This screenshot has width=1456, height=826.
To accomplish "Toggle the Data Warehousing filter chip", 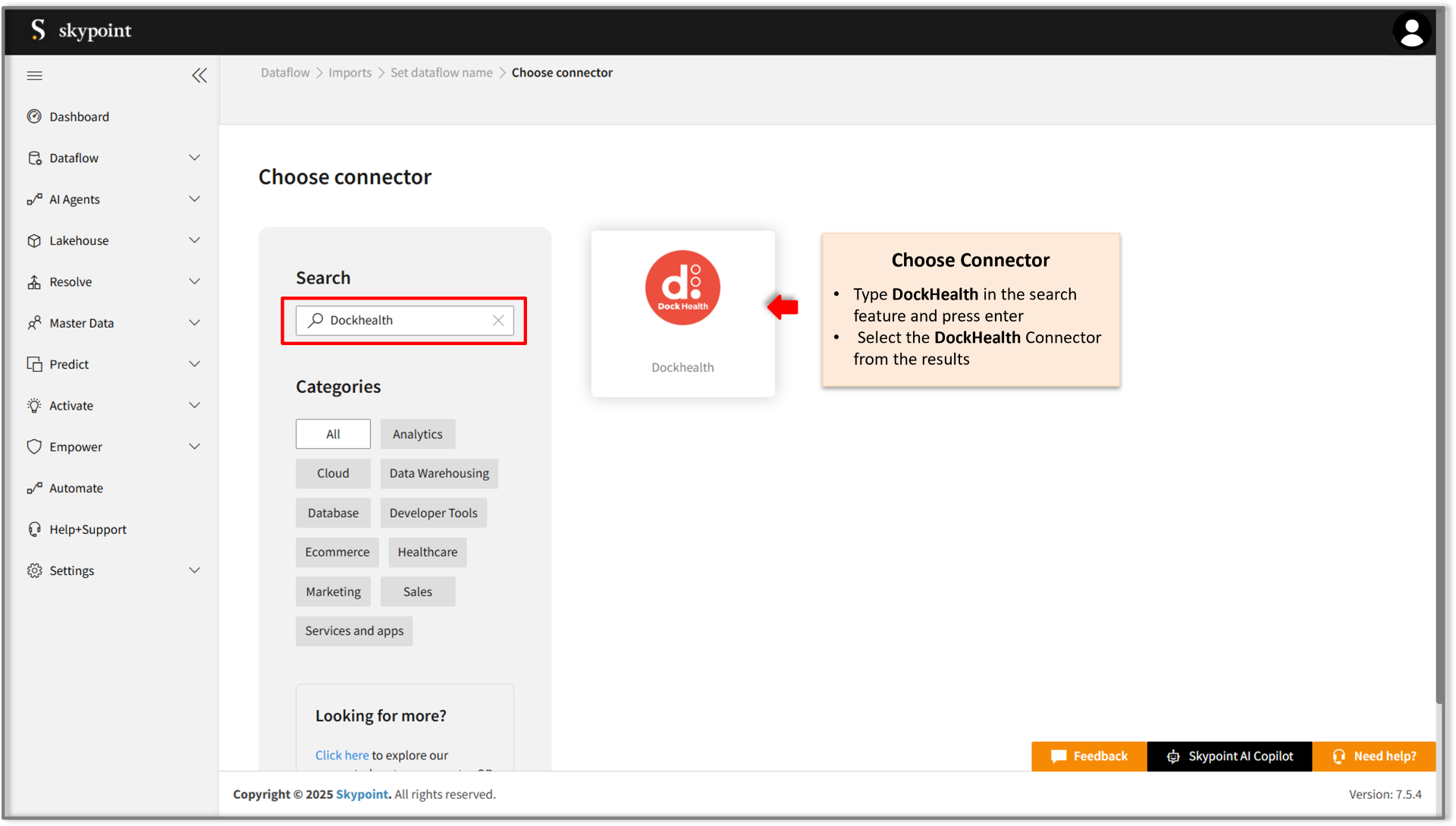I will tap(438, 473).
